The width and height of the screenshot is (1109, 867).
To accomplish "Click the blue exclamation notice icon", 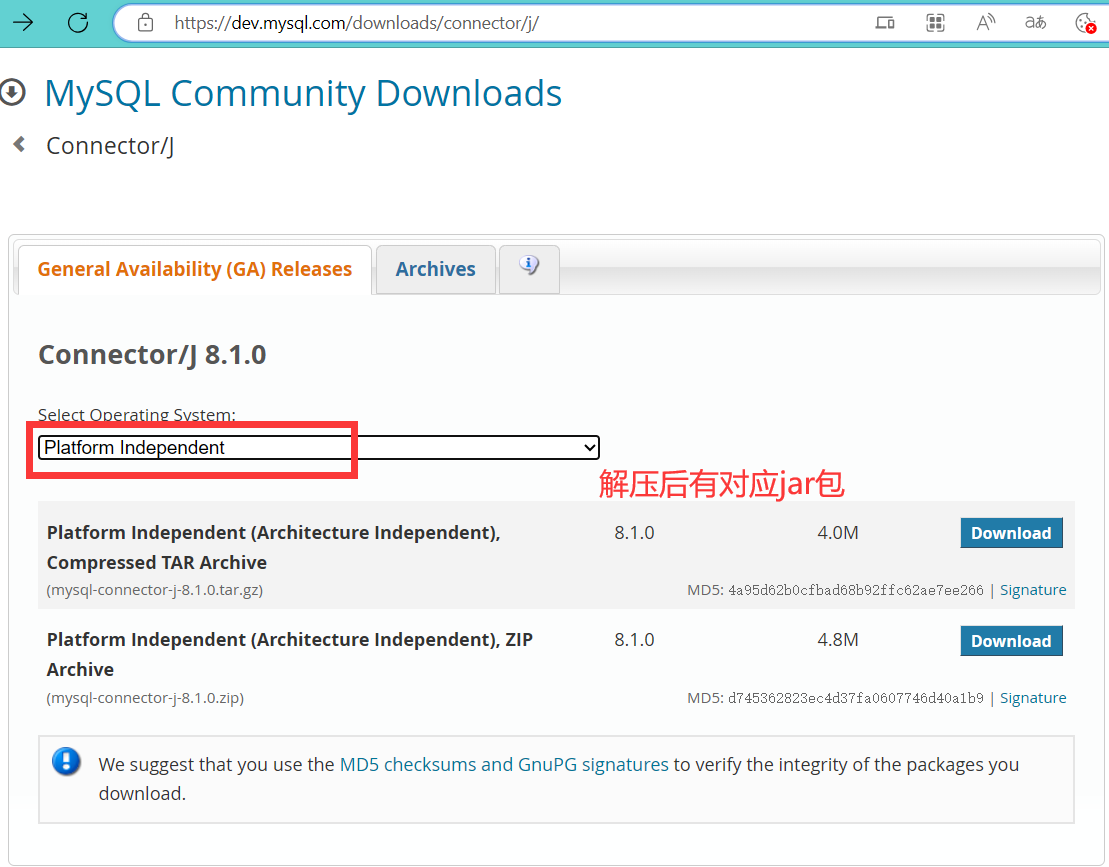I will 66,762.
